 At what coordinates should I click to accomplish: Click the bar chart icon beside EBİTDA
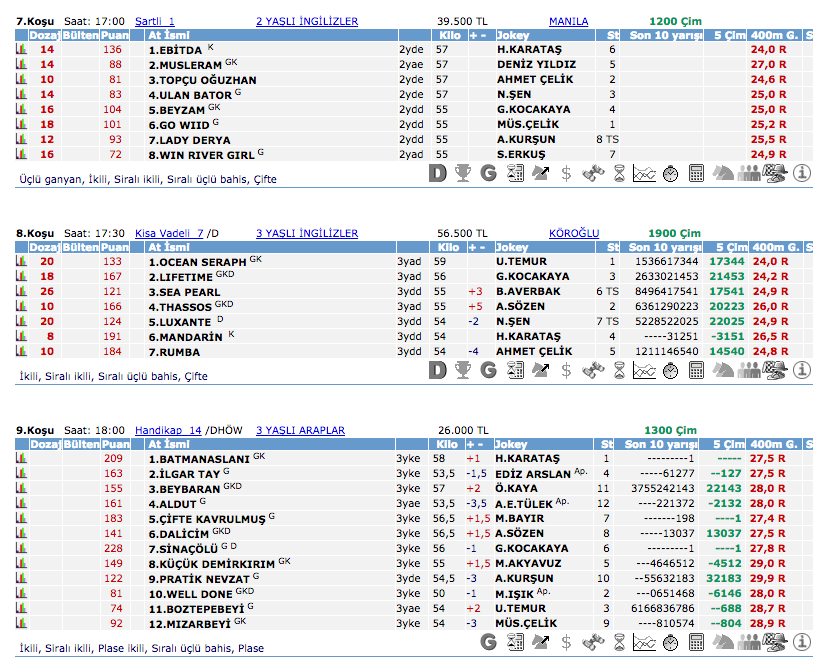[21, 49]
